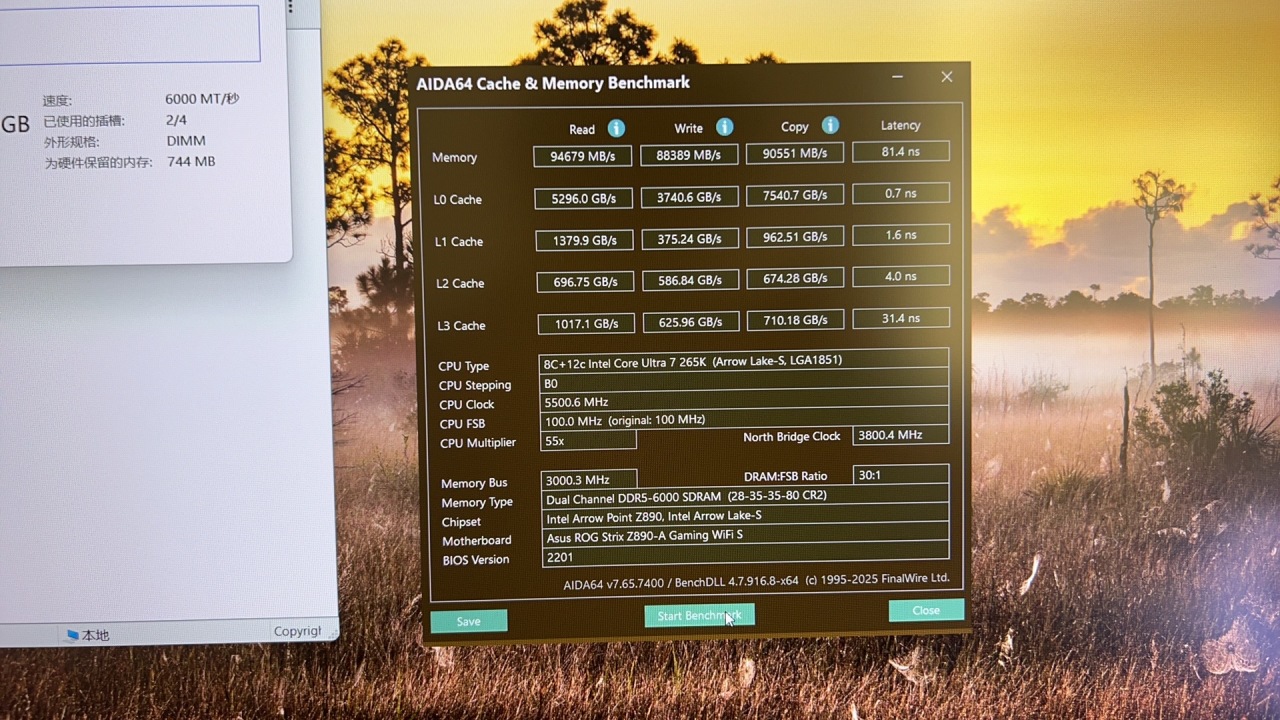Click the CPU Multiplier value 55x
Viewport: 1280px width, 720px height.
click(588, 440)
